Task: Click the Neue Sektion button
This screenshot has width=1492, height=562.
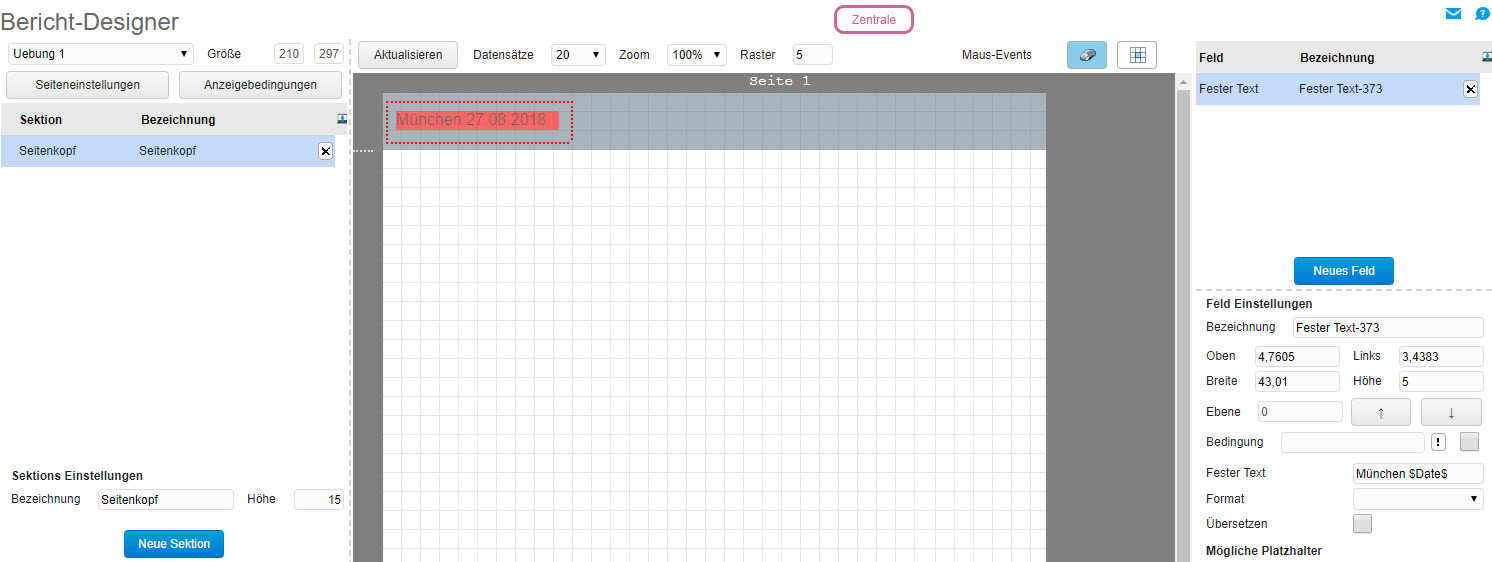Action: (x=174, y=544)
